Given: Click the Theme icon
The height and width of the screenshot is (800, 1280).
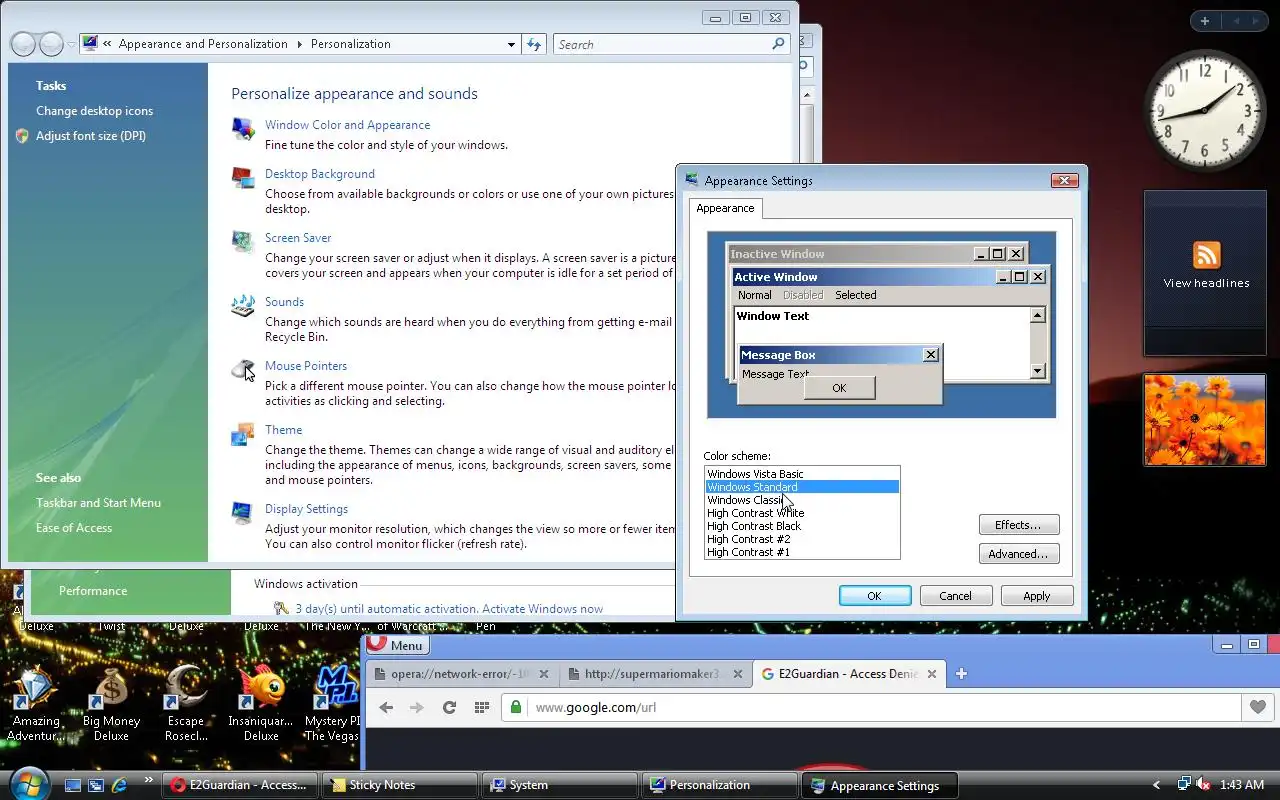Looking at the screenshot, I should tap(243, 434).
